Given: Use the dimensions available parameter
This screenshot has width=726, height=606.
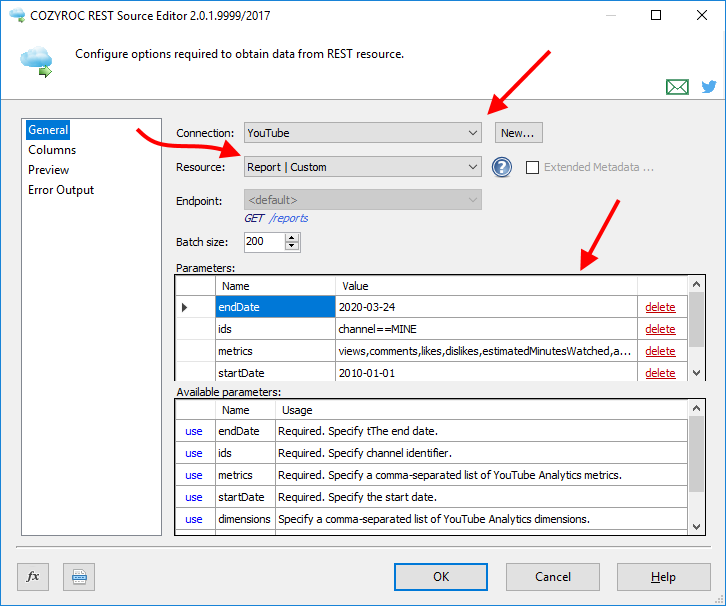Looking at the screenshot, I should (194, 519).
